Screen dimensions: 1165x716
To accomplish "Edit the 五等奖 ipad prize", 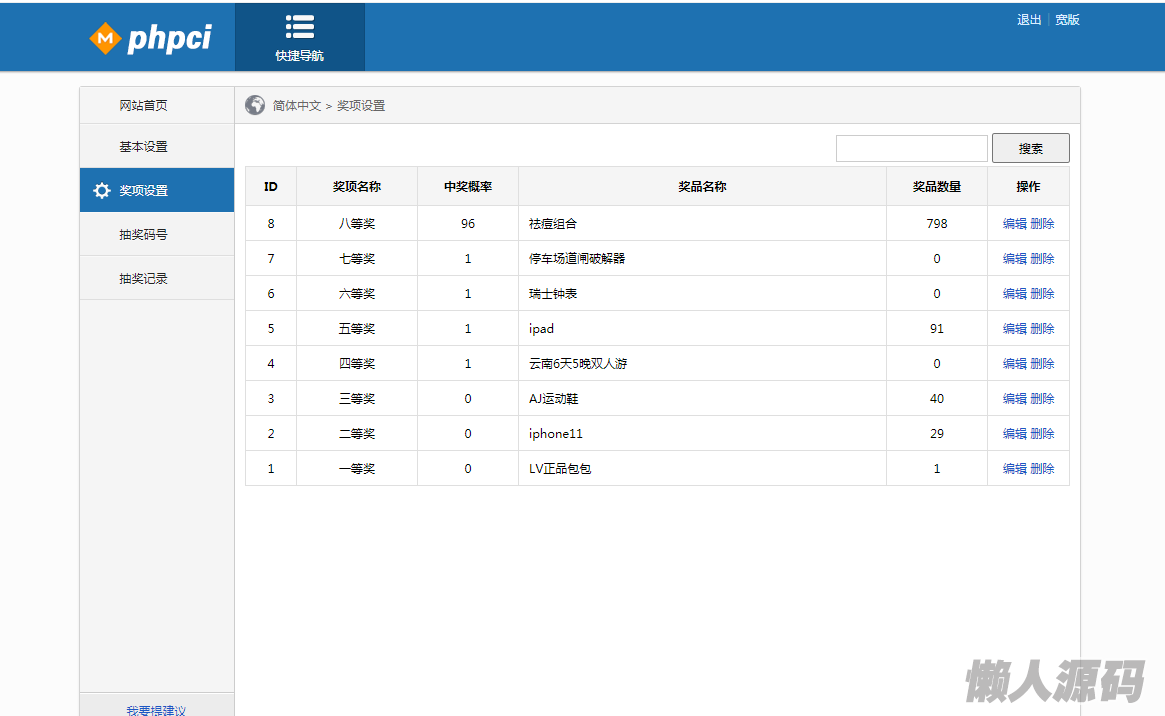I will (x=1014, y=329).
